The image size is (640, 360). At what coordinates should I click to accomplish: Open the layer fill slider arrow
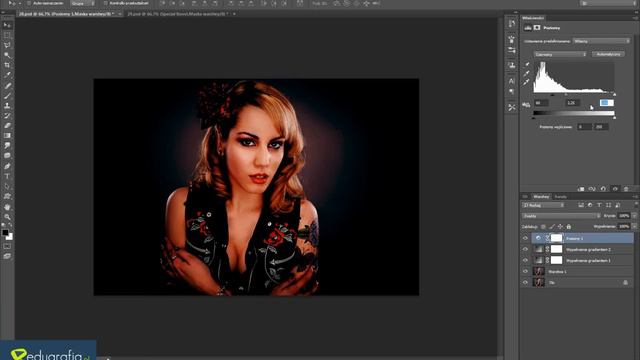click(634, 227)
